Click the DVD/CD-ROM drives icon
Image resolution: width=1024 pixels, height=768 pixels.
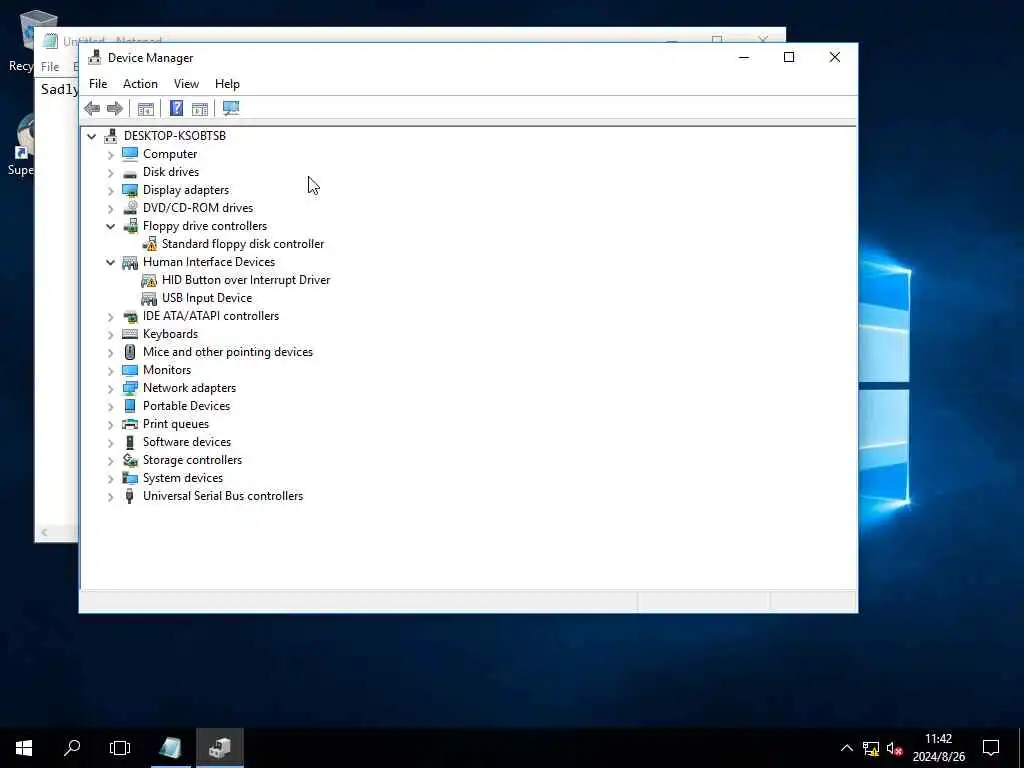point(130,208)
